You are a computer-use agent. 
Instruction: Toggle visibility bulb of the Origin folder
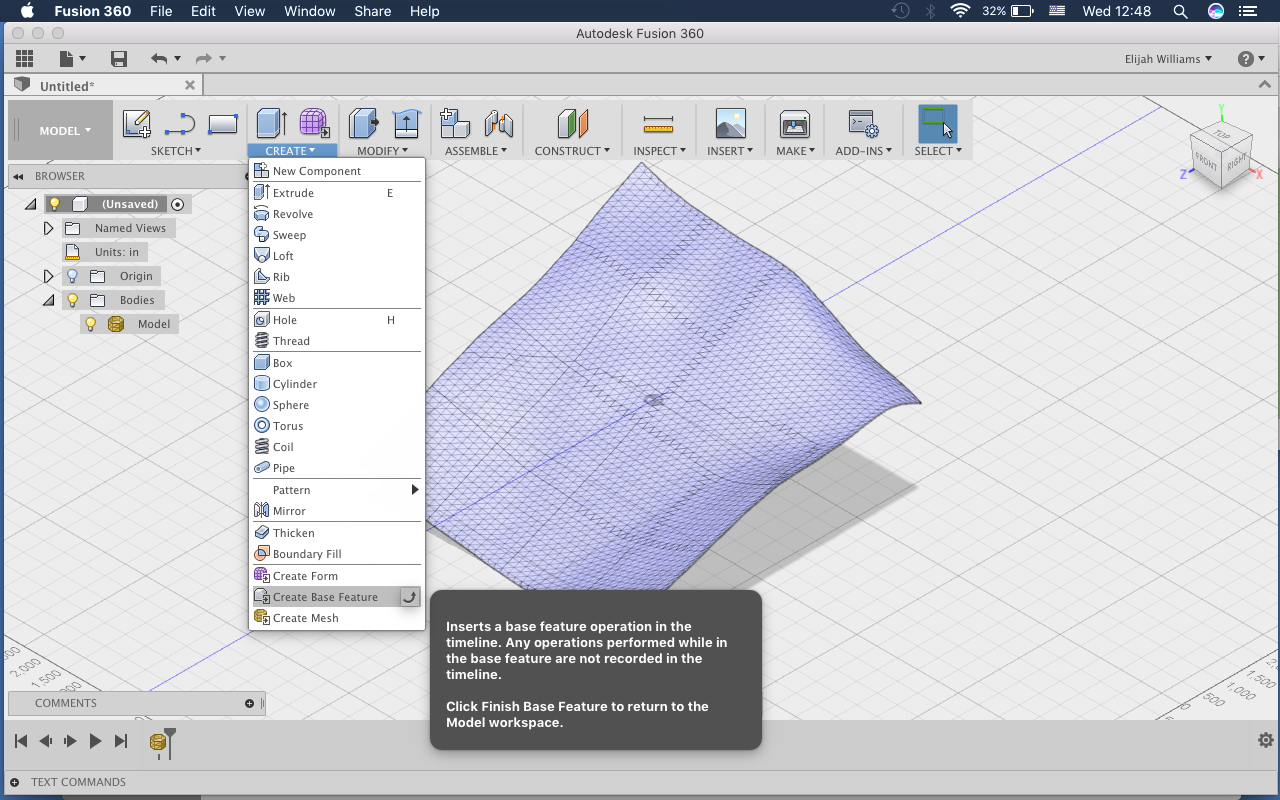pos(72,276)
